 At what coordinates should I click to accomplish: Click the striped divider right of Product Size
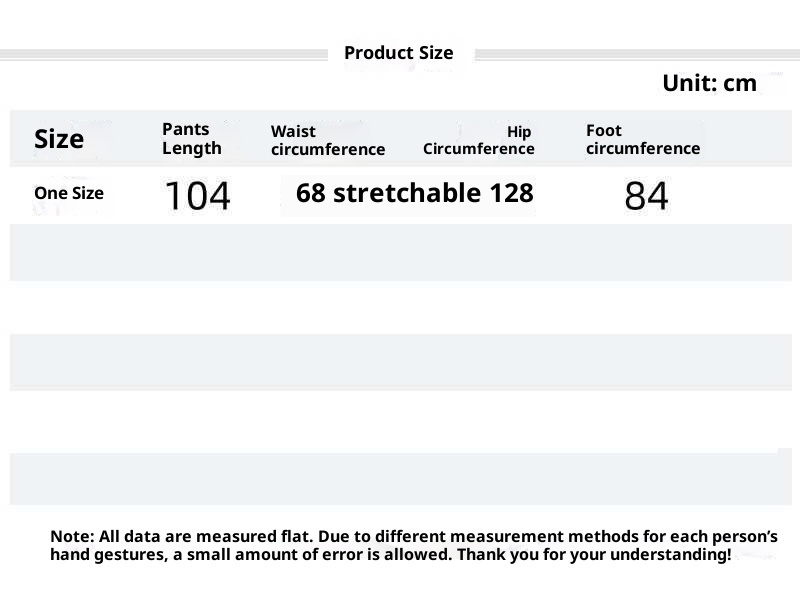click(636, 54)
